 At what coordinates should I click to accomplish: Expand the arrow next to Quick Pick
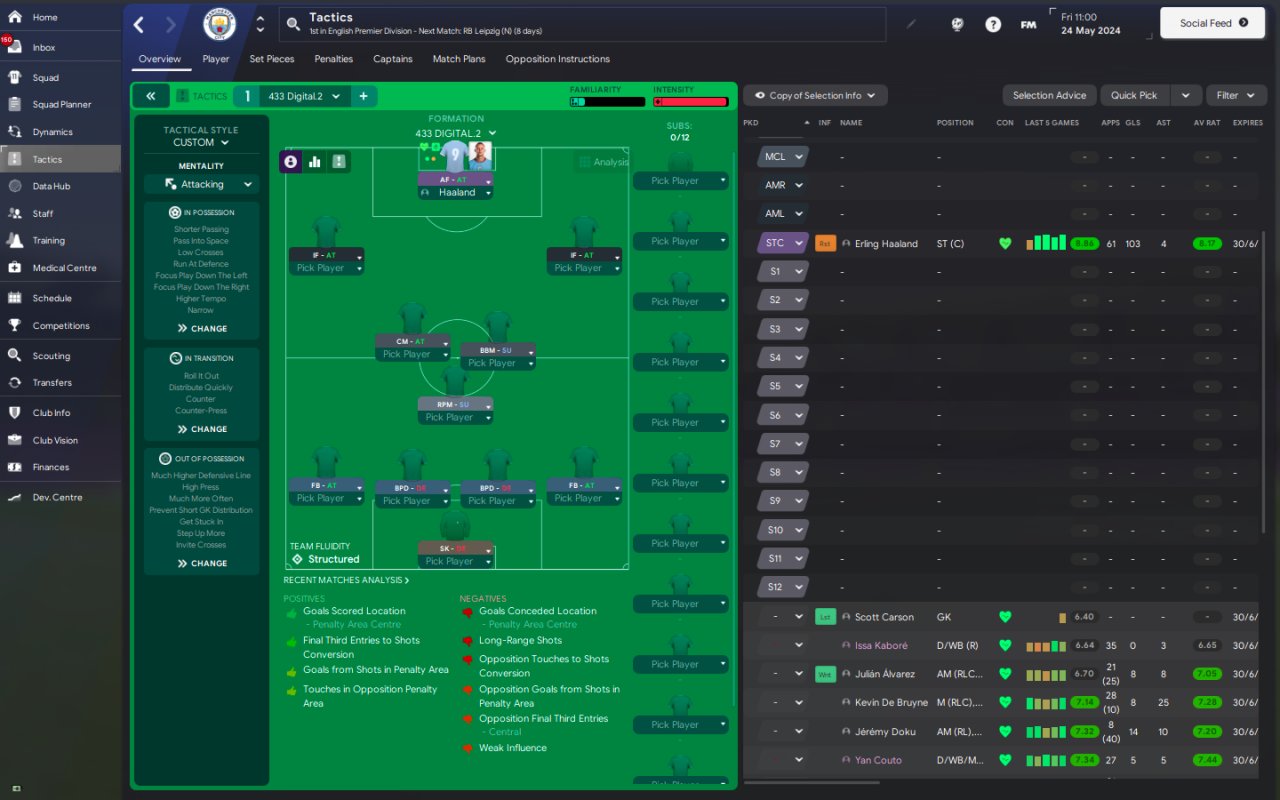click(1185, 95)
